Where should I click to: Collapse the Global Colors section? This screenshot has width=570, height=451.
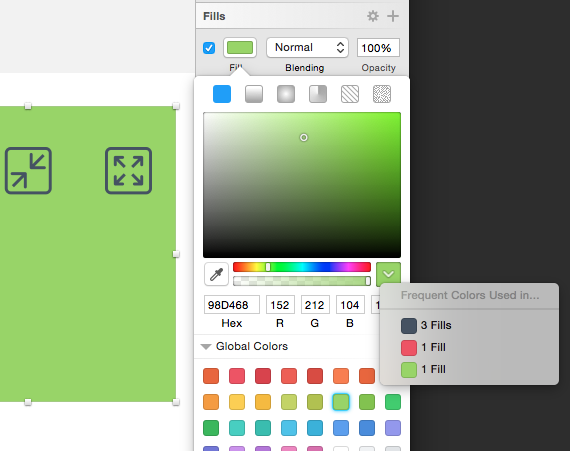tap(206, 347)
